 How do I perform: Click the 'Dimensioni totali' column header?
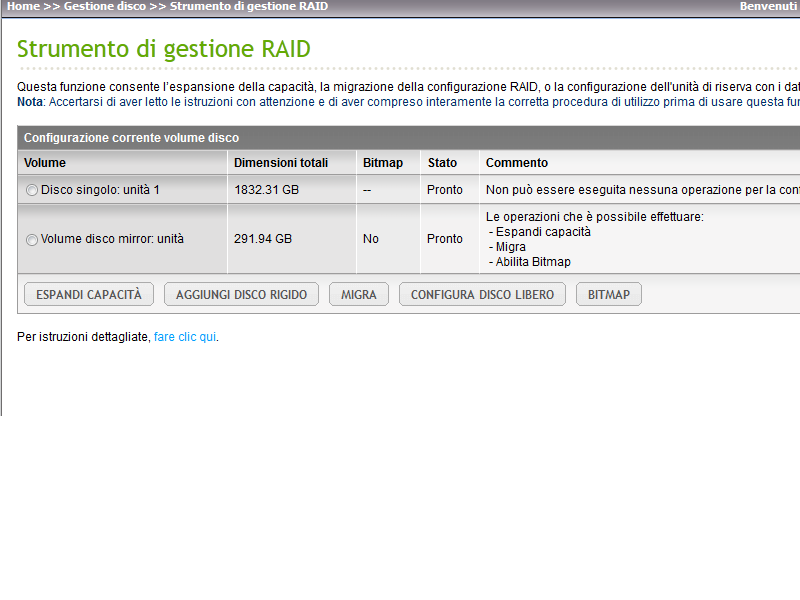point(281,163)
